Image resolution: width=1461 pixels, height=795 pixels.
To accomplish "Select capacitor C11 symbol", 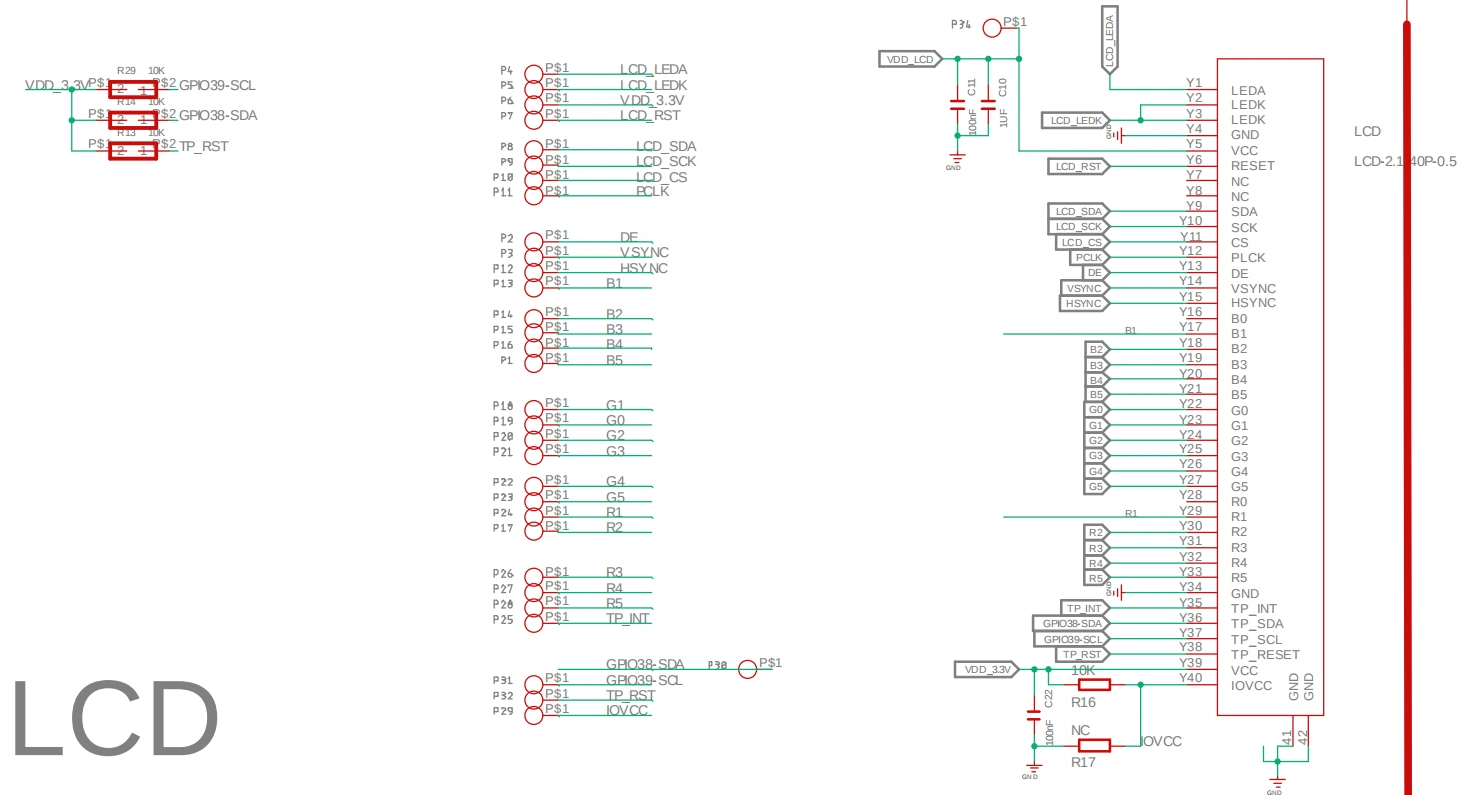I will coord(957,103).
